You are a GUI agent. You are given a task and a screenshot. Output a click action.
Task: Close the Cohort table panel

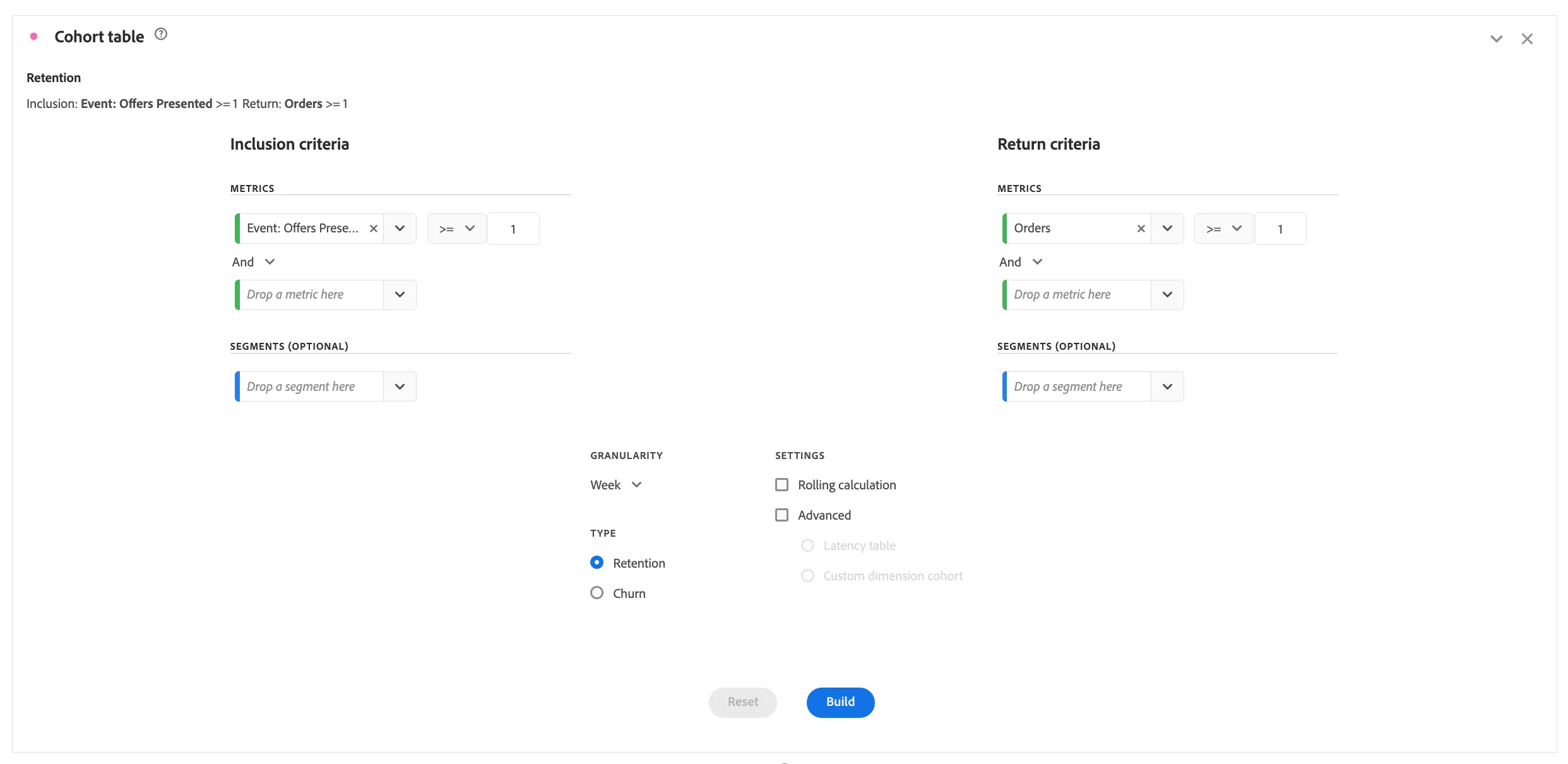click(1527, 39)
